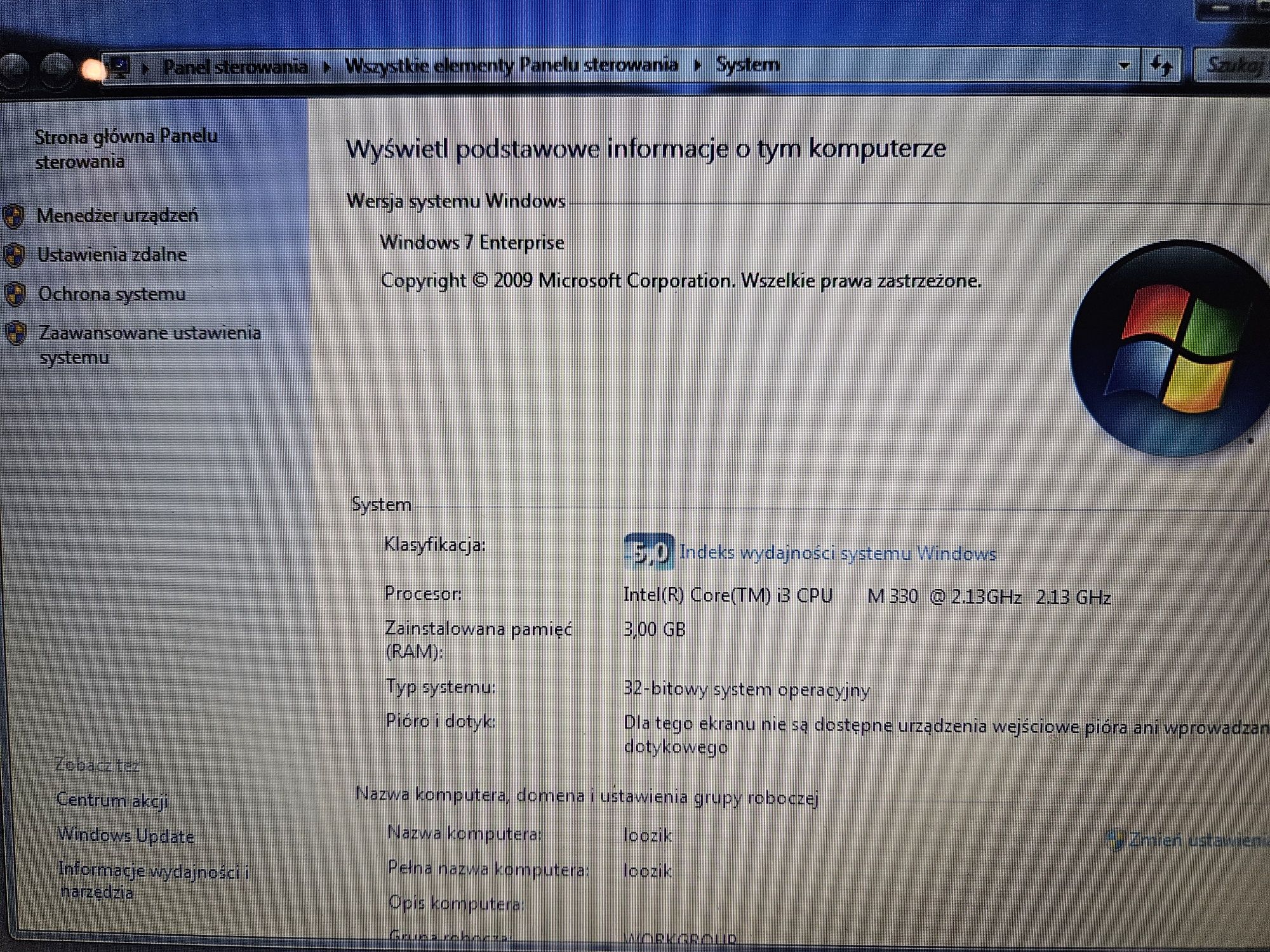The height and width of the screenshot is (952, 1270).
Task: Select Wszystkie elementy Panelu sterowania breadcrumb
Action: (511, 65)
